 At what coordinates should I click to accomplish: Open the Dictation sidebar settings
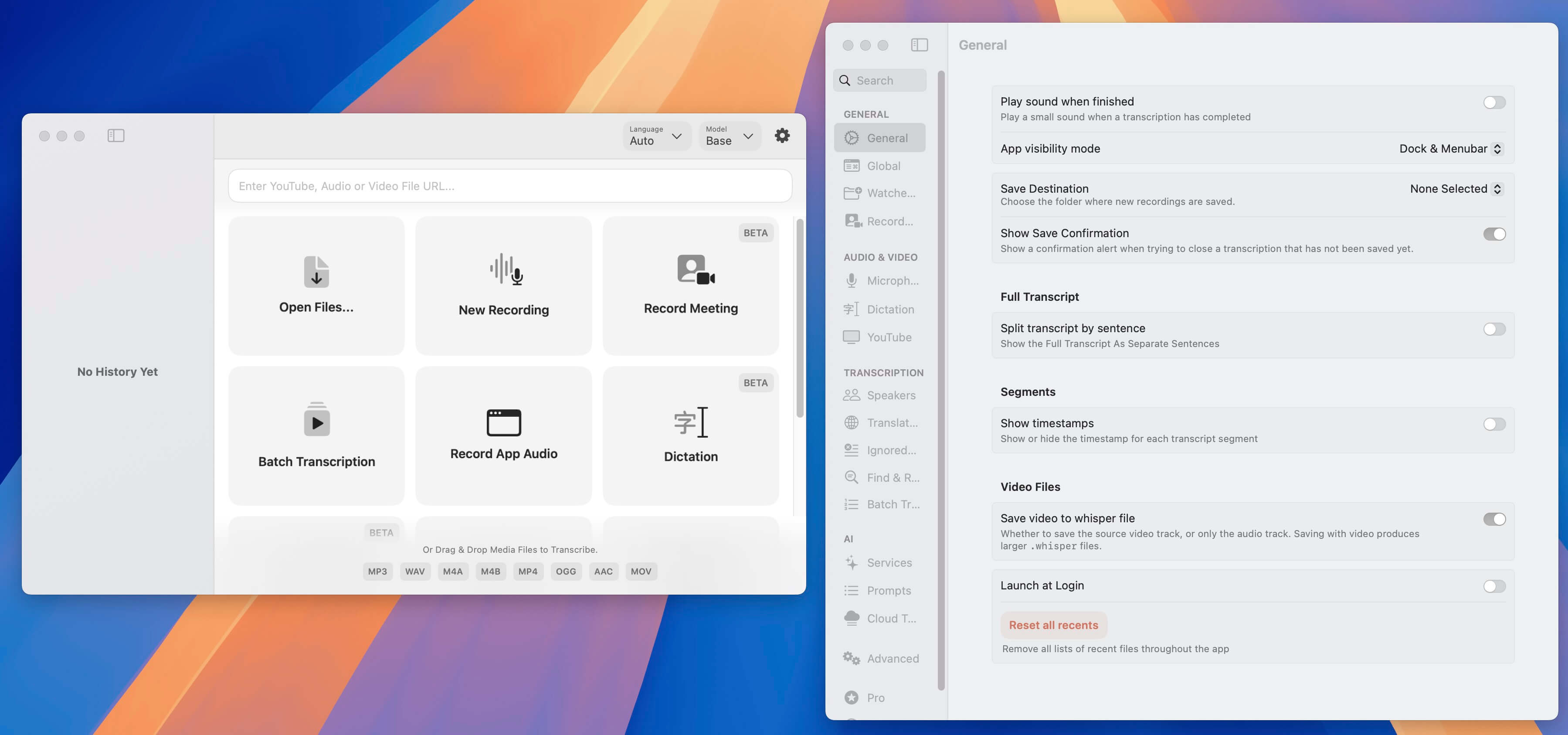[890, 309]
